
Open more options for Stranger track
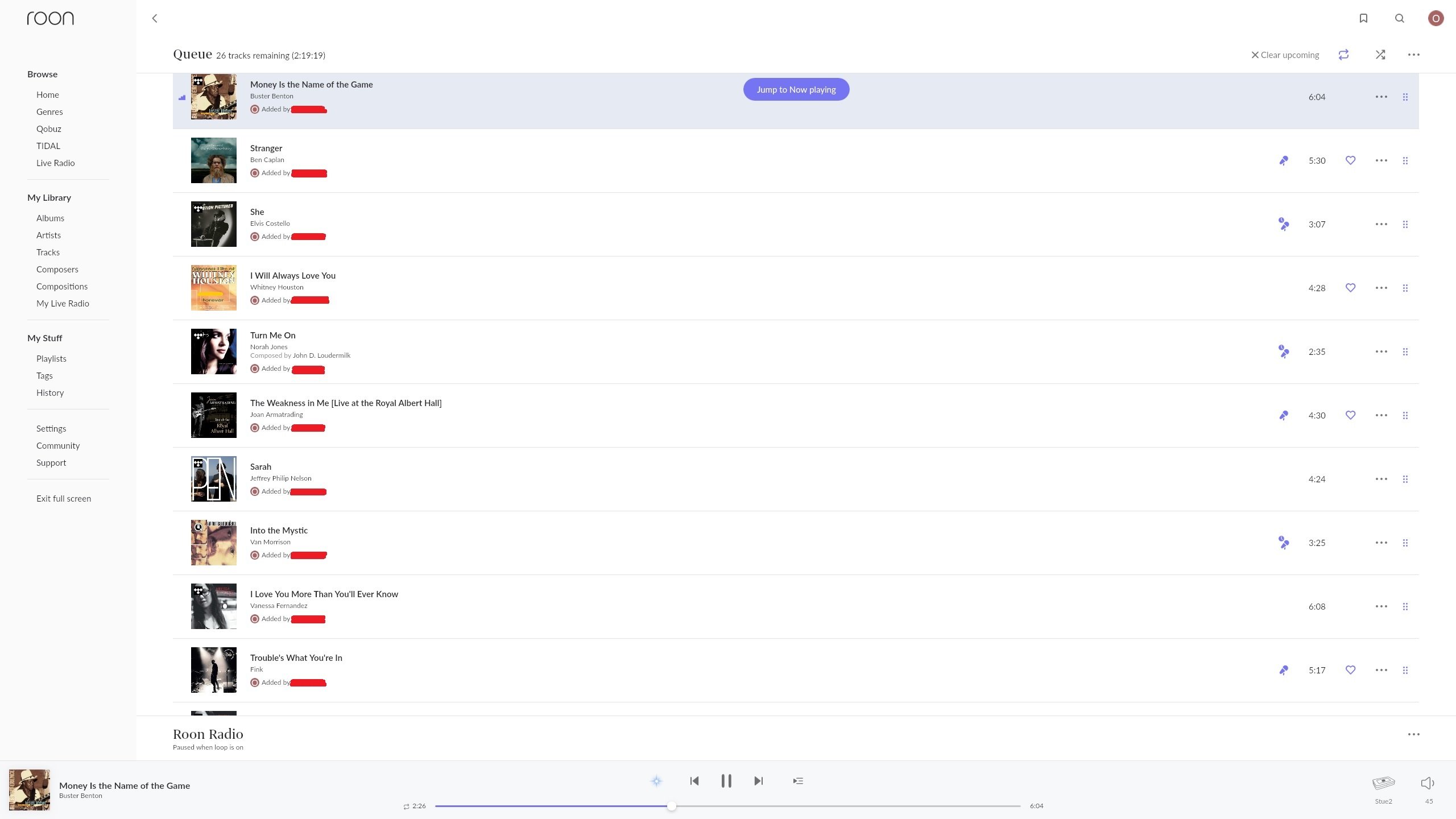click(1381, 160)
